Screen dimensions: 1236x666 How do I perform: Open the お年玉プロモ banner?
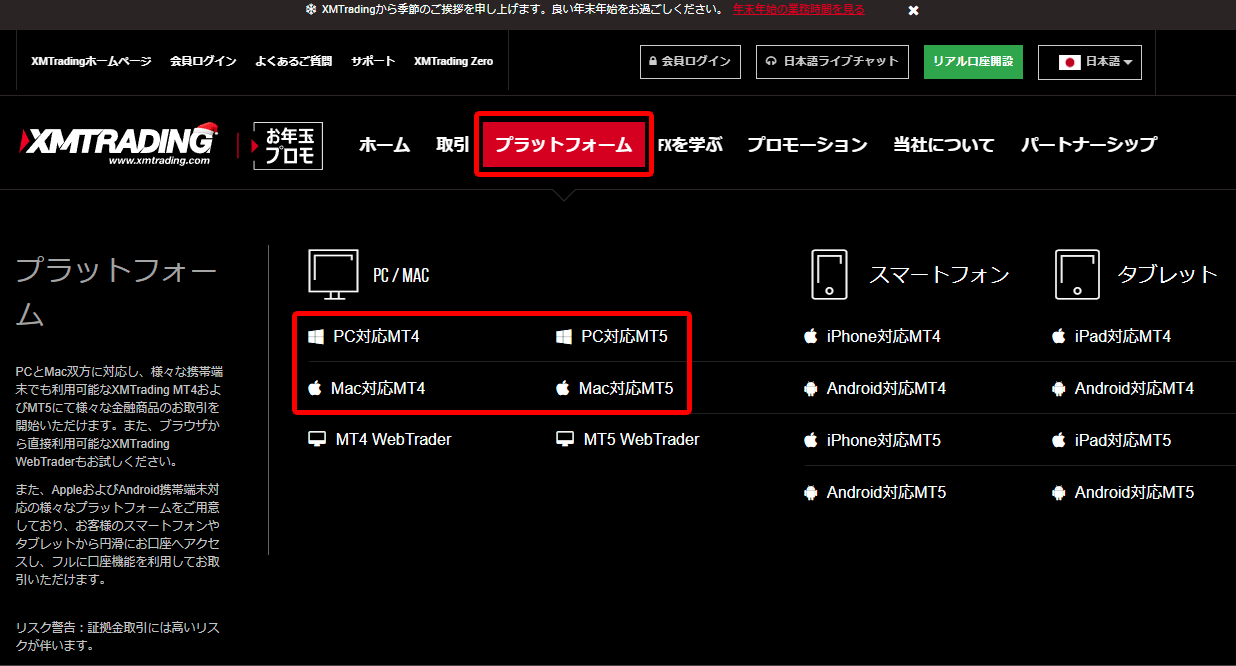click(x=288, y=144)
